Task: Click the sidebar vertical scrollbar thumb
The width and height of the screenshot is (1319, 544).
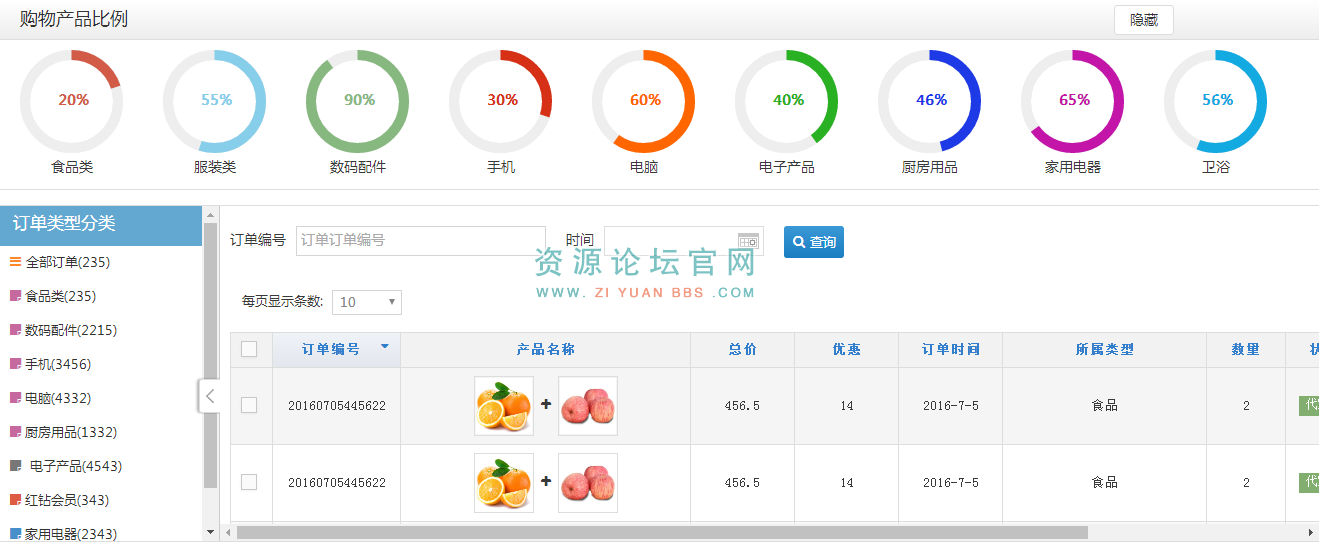Action: point(210,355)
